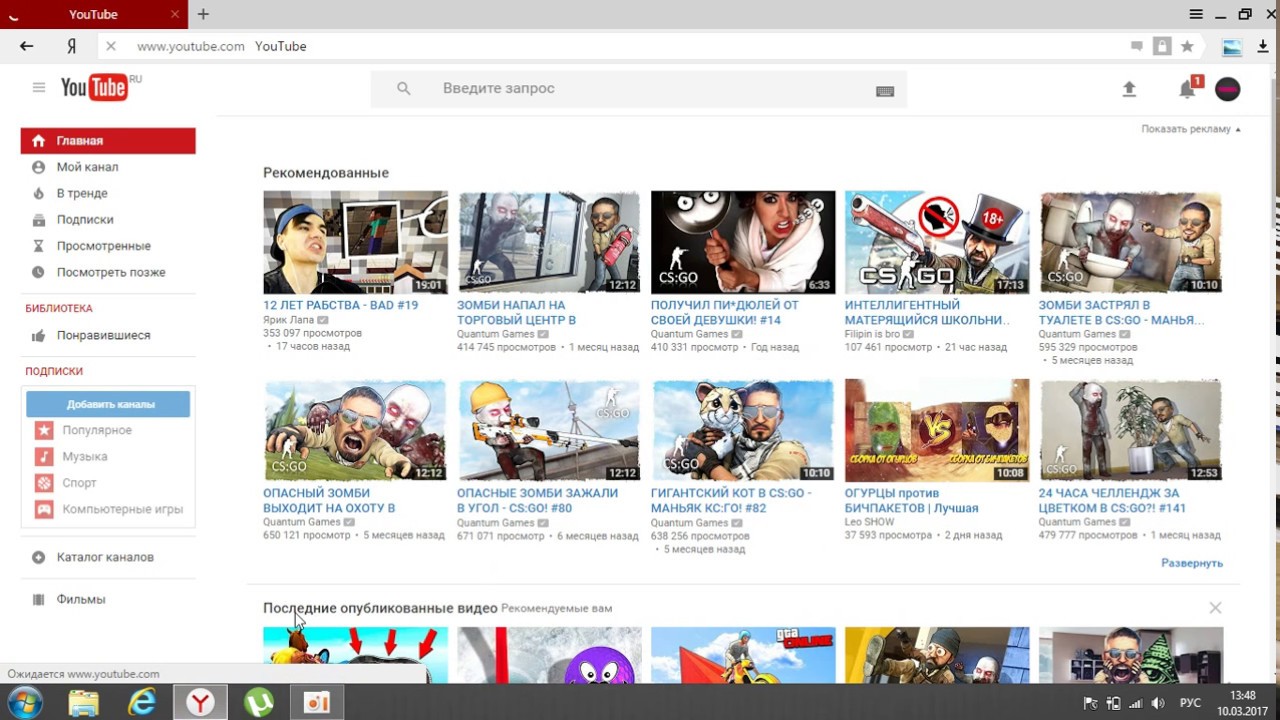Click title 24 ЧАСА ЧЕЛЛЕНДЖ ЗА ЦВЕТКОМ

point(1112,501)
